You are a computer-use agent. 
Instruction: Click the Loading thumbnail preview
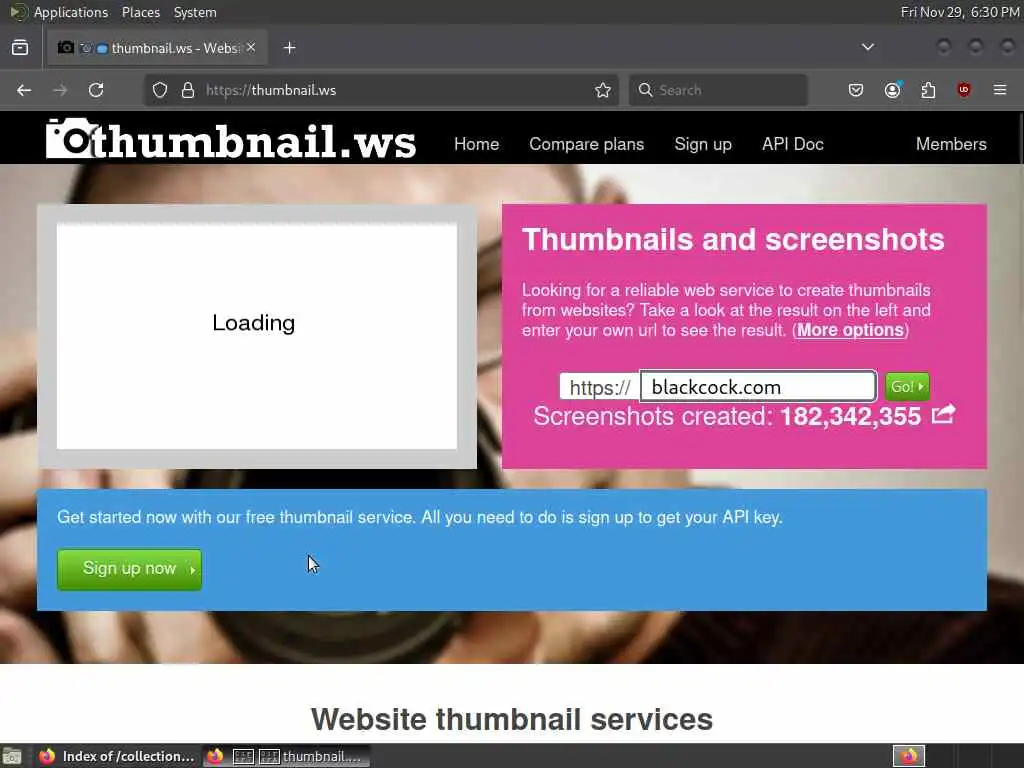coord(257,336)
